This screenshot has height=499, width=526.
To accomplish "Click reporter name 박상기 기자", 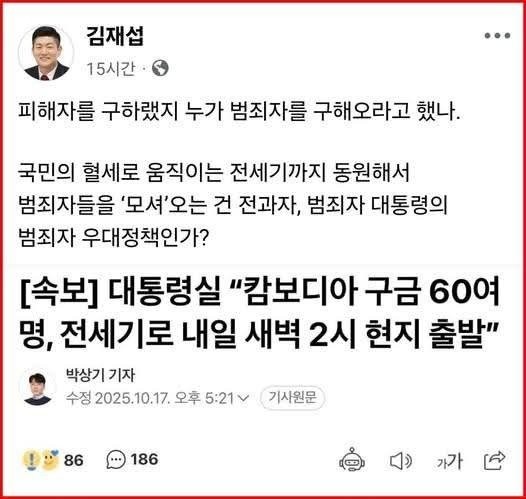I will 100,375.
